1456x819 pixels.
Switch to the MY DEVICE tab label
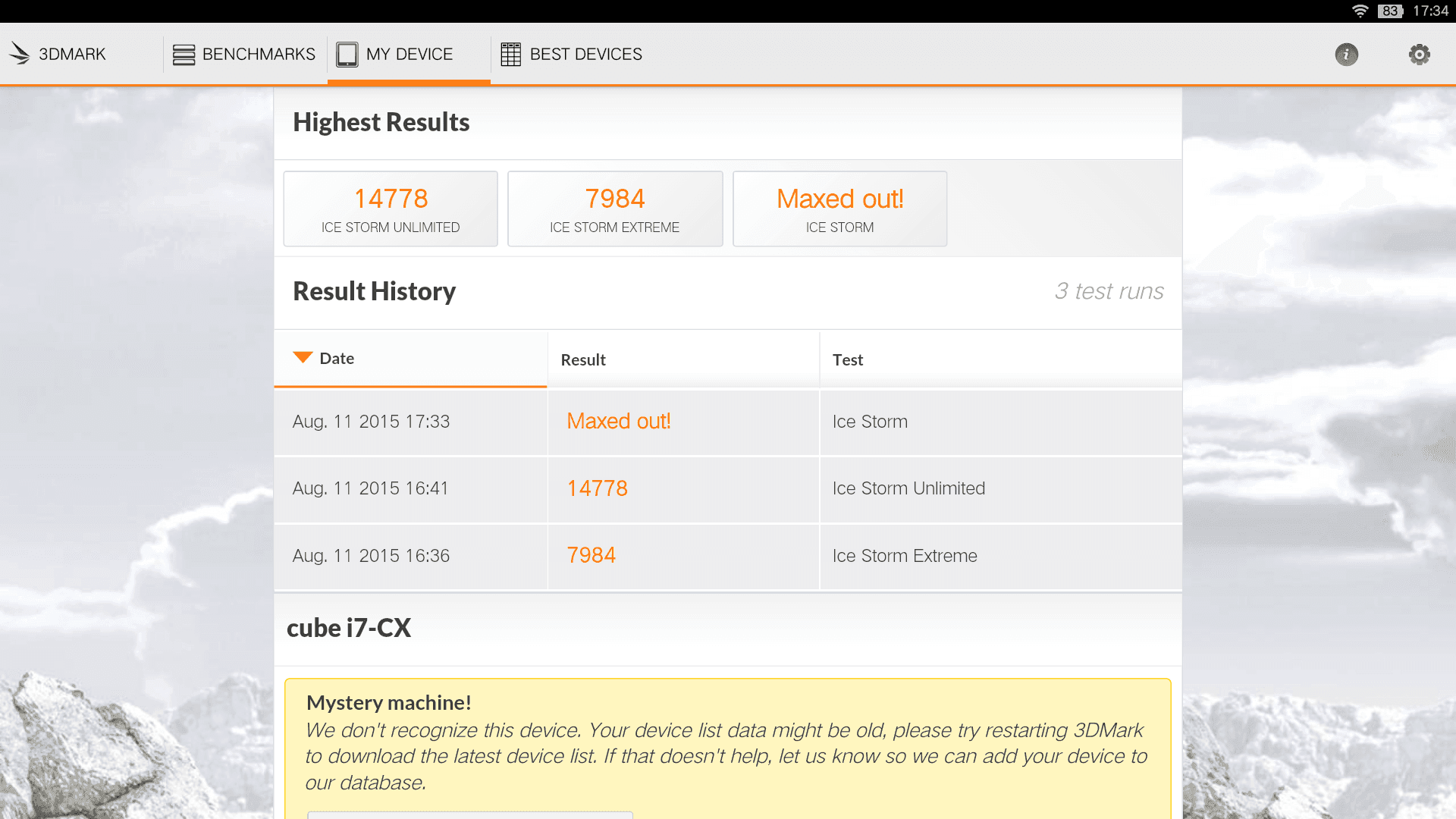[x=409, y=55]
